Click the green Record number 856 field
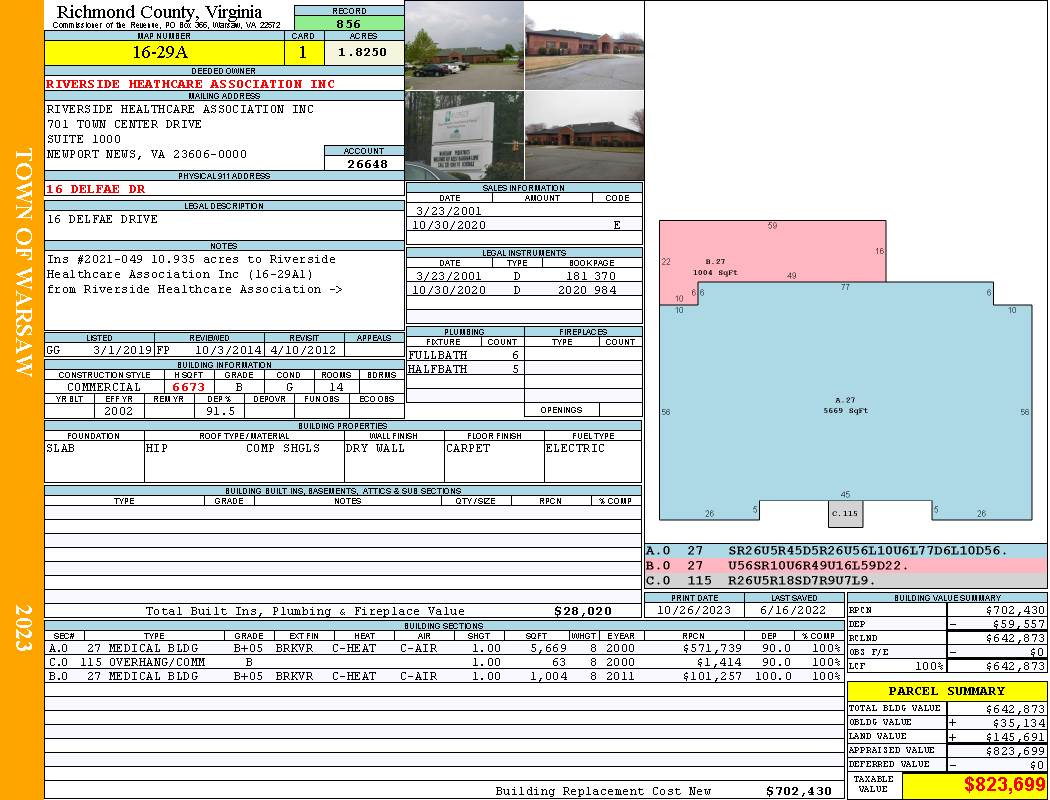This screenshot has height=800, width=1050. click(x=349, y=23)
